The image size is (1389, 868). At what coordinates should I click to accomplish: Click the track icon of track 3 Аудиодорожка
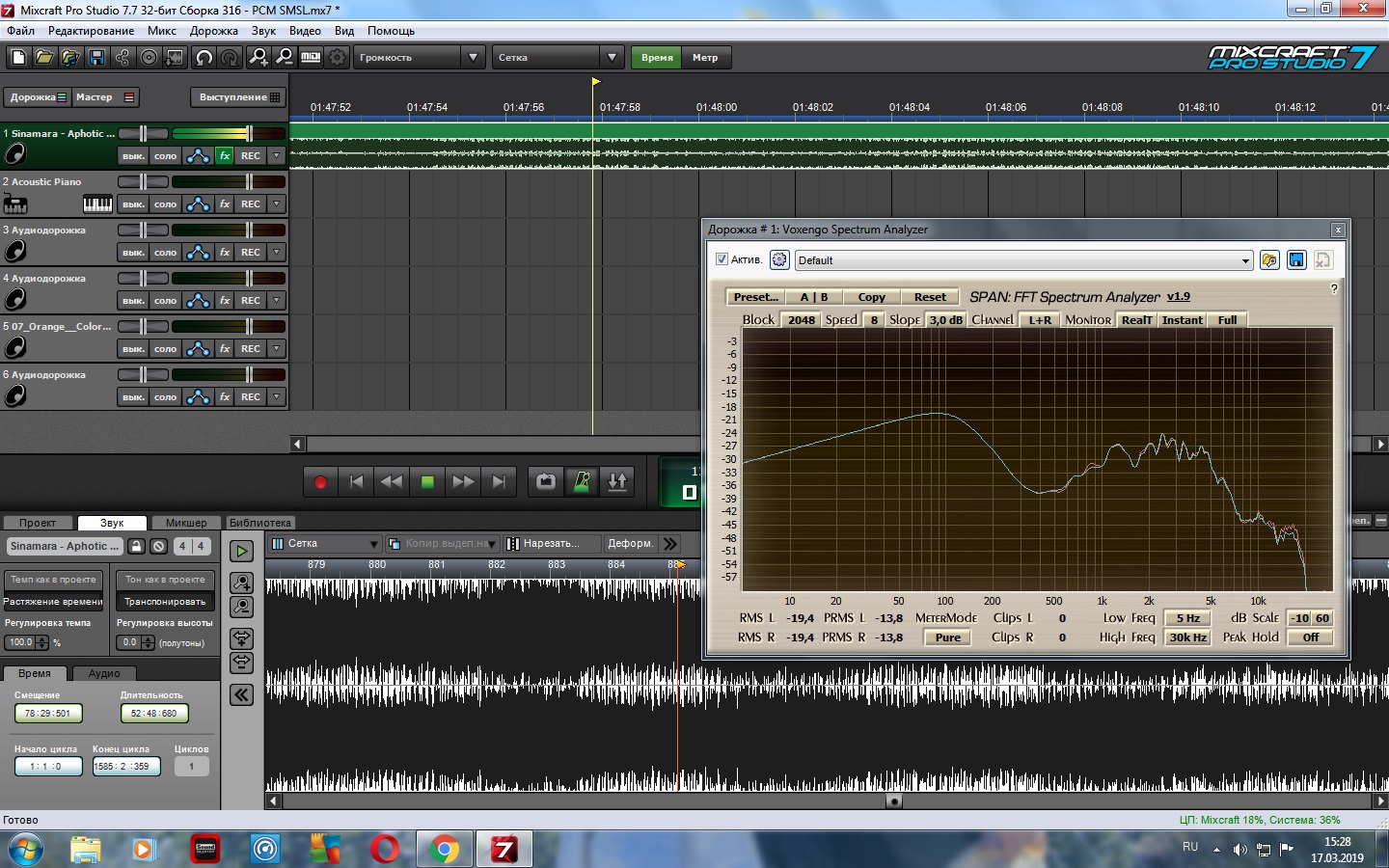15,251
